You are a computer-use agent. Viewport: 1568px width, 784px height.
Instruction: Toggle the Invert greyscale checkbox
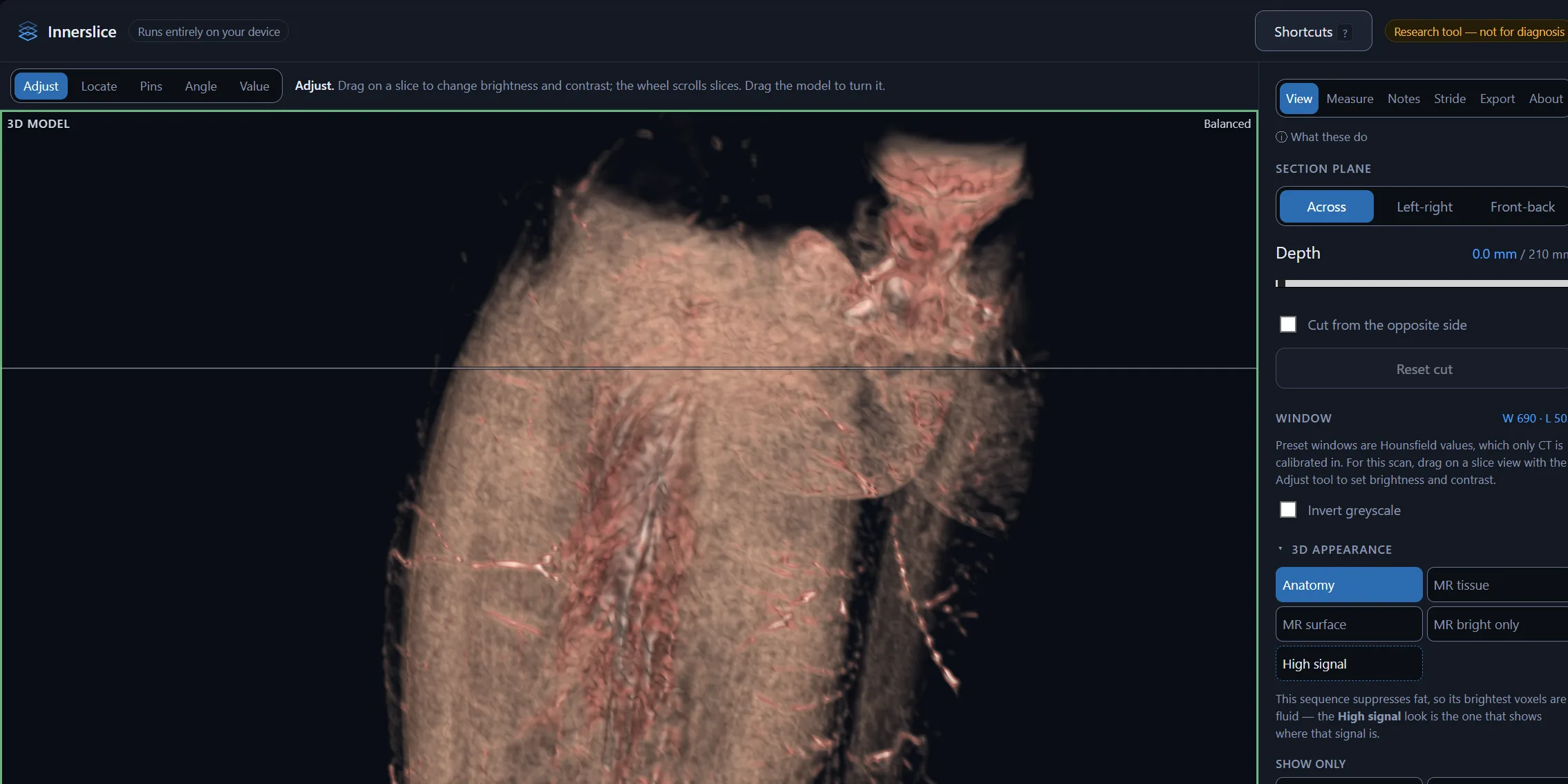tap(1288, 510)
